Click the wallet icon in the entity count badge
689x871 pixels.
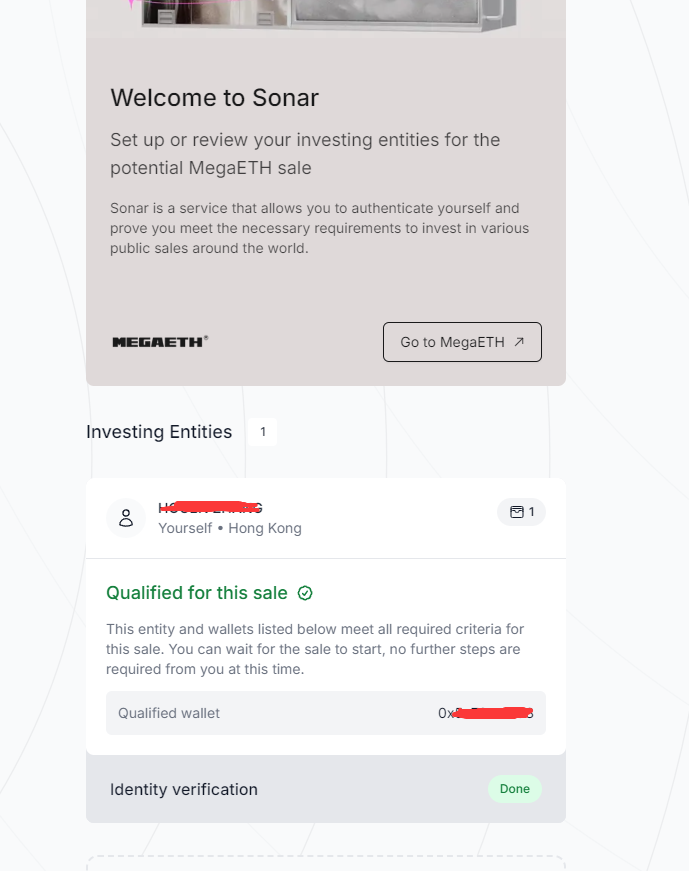click(x=516, y=512)
